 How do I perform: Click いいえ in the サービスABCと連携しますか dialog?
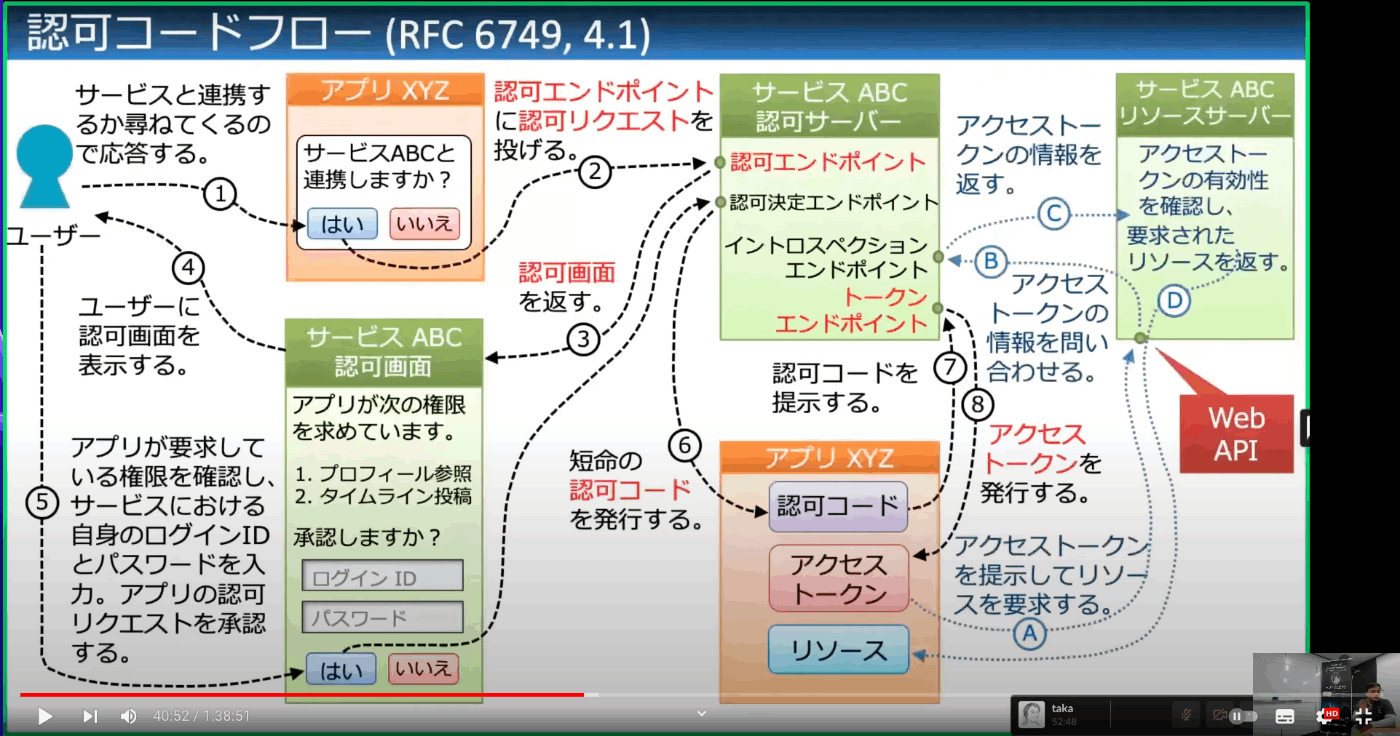[x=424, y=224]
